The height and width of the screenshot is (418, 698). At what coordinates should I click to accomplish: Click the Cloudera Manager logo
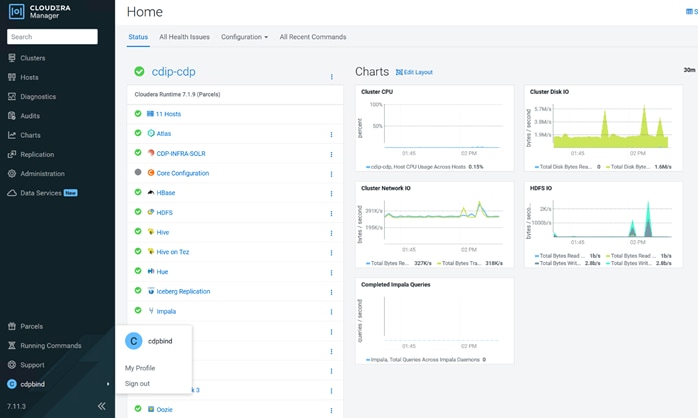coord(39,12)
